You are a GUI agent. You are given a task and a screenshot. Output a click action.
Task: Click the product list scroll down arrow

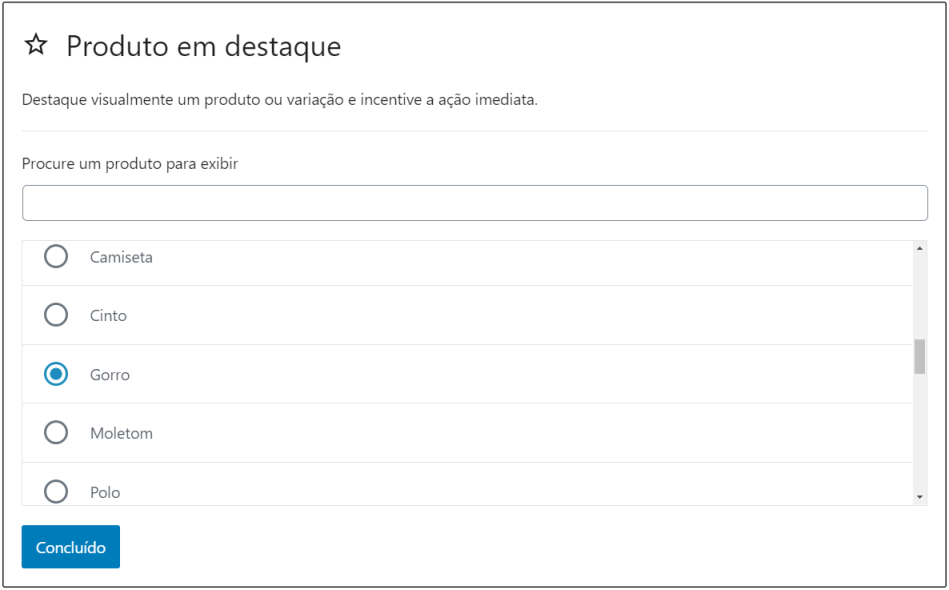pyautogui.click(x=919, y=497)
